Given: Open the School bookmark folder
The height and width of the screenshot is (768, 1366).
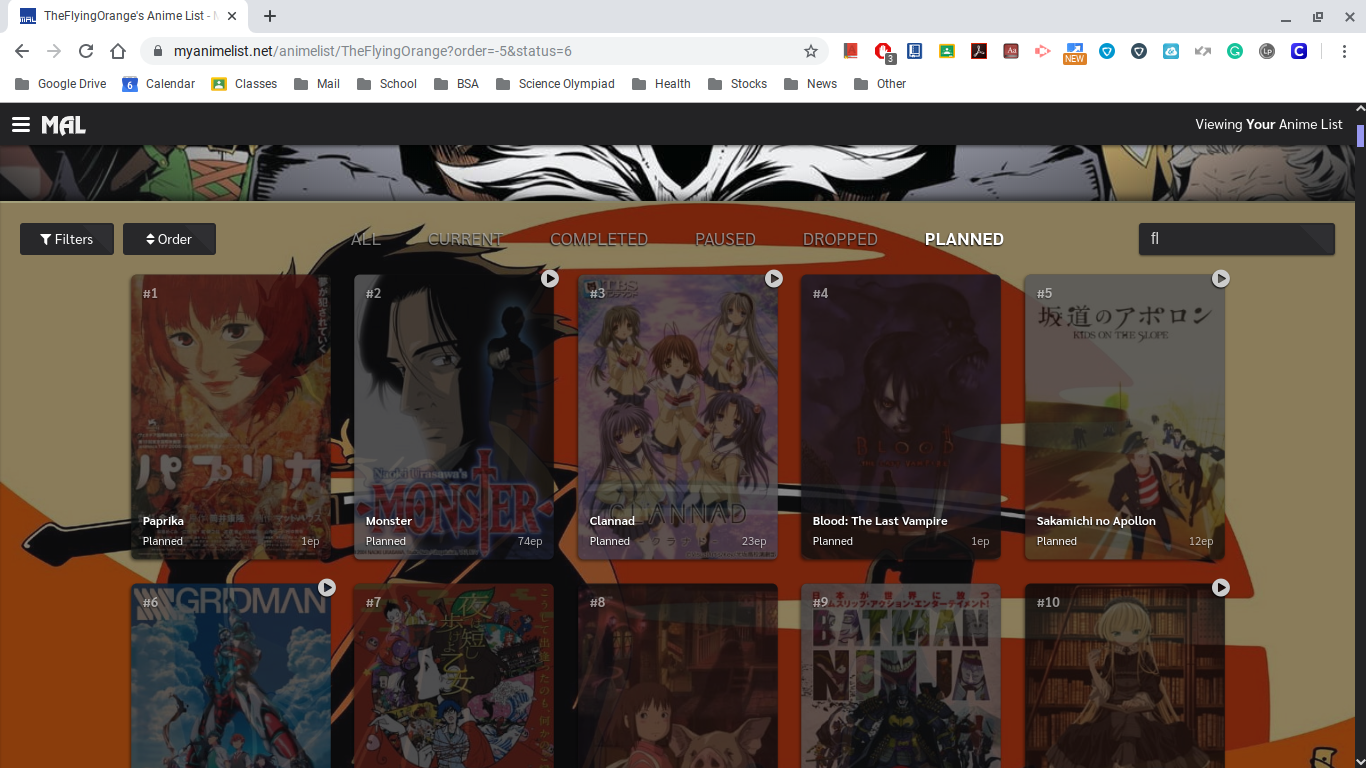Looking at the screenshot, I should 387,84.
